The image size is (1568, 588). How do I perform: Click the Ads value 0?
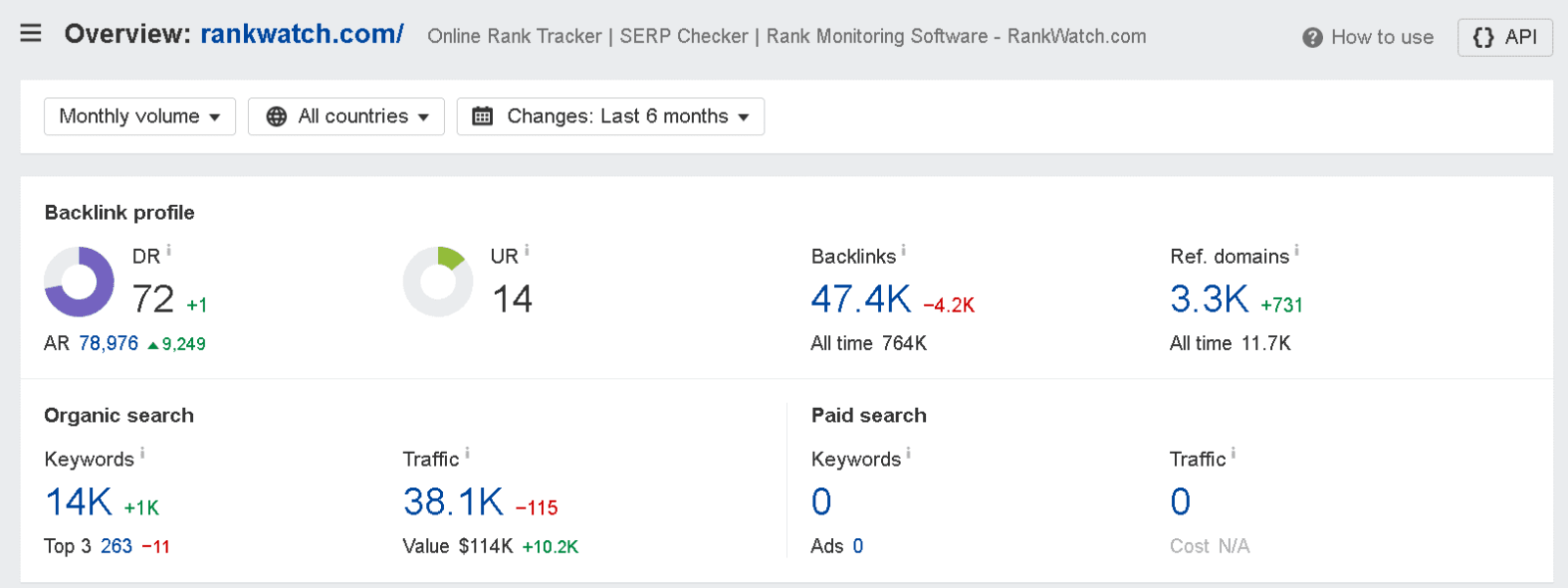coord(857,547)
